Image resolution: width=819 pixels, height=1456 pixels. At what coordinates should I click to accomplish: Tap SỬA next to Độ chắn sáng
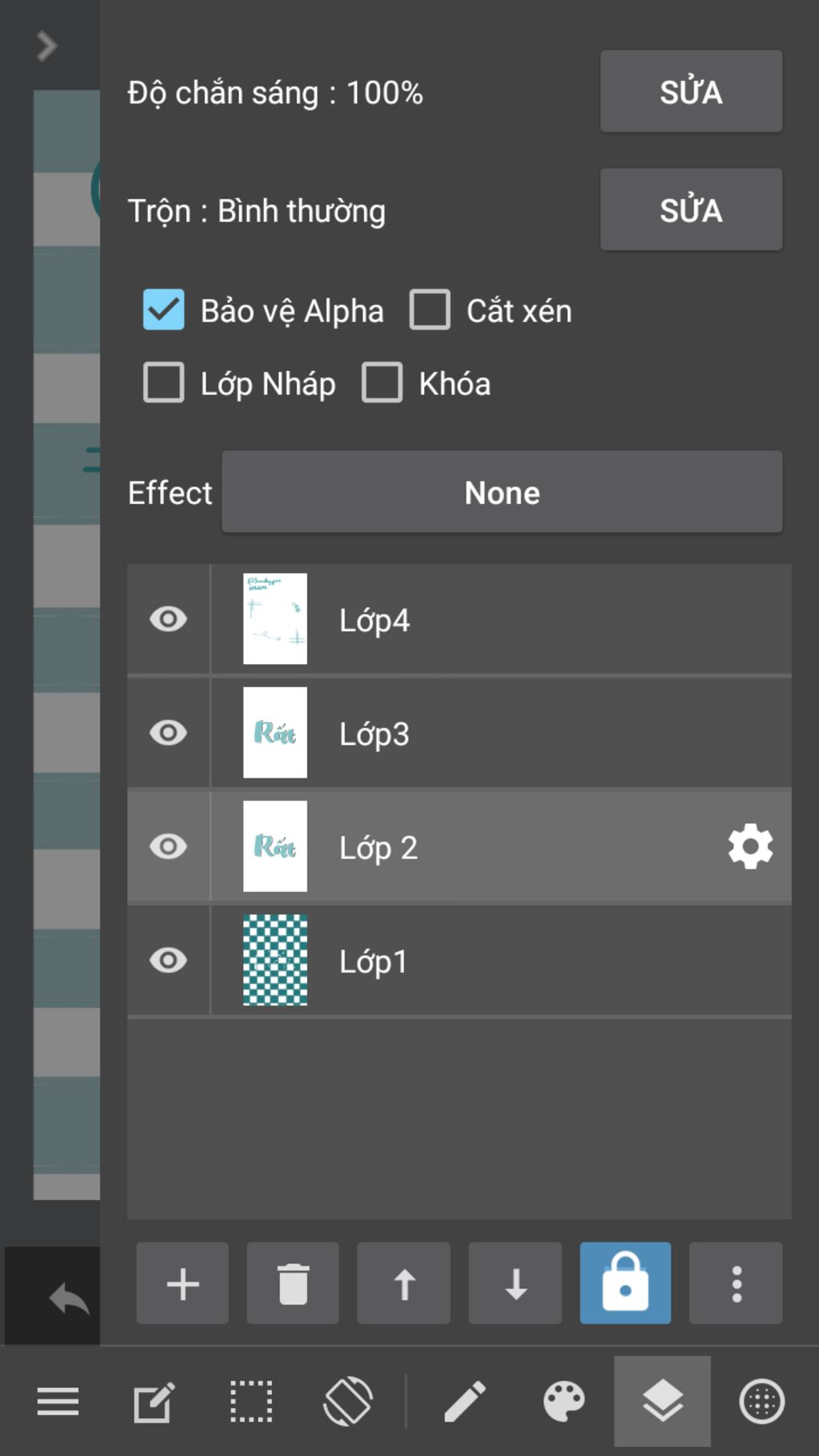click(691, 91)
